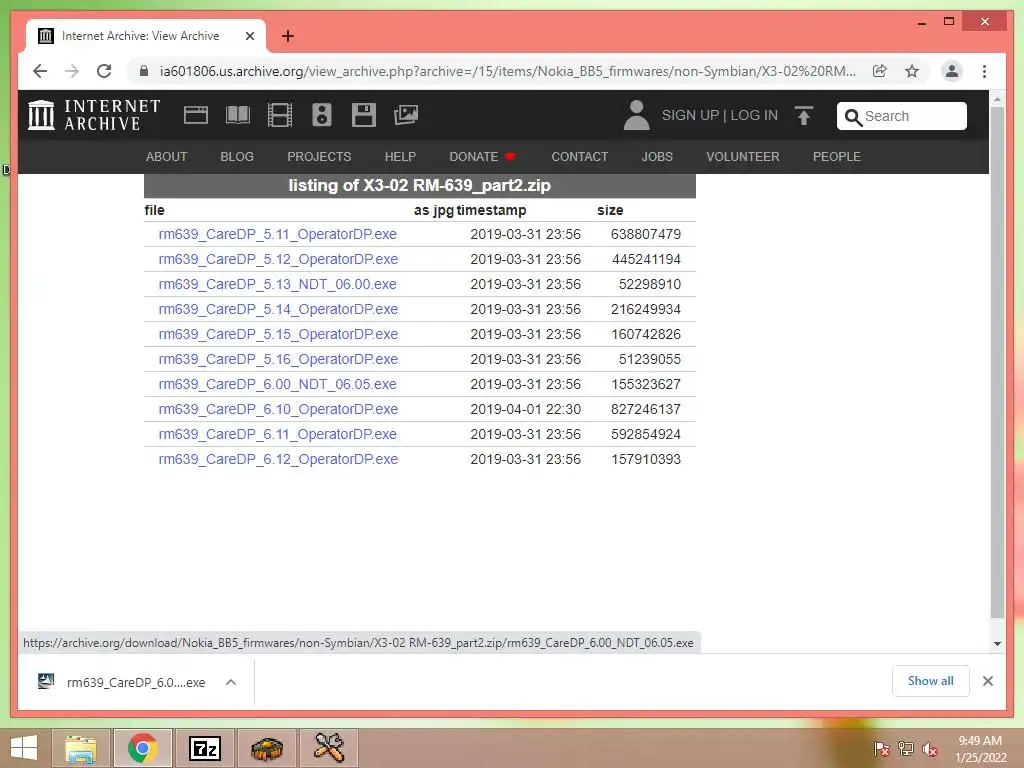The image size is (1024, 768).
Task: Download rm639_CareDP_5.11_OperatorDP.exe
Action: tap(278, 234)
